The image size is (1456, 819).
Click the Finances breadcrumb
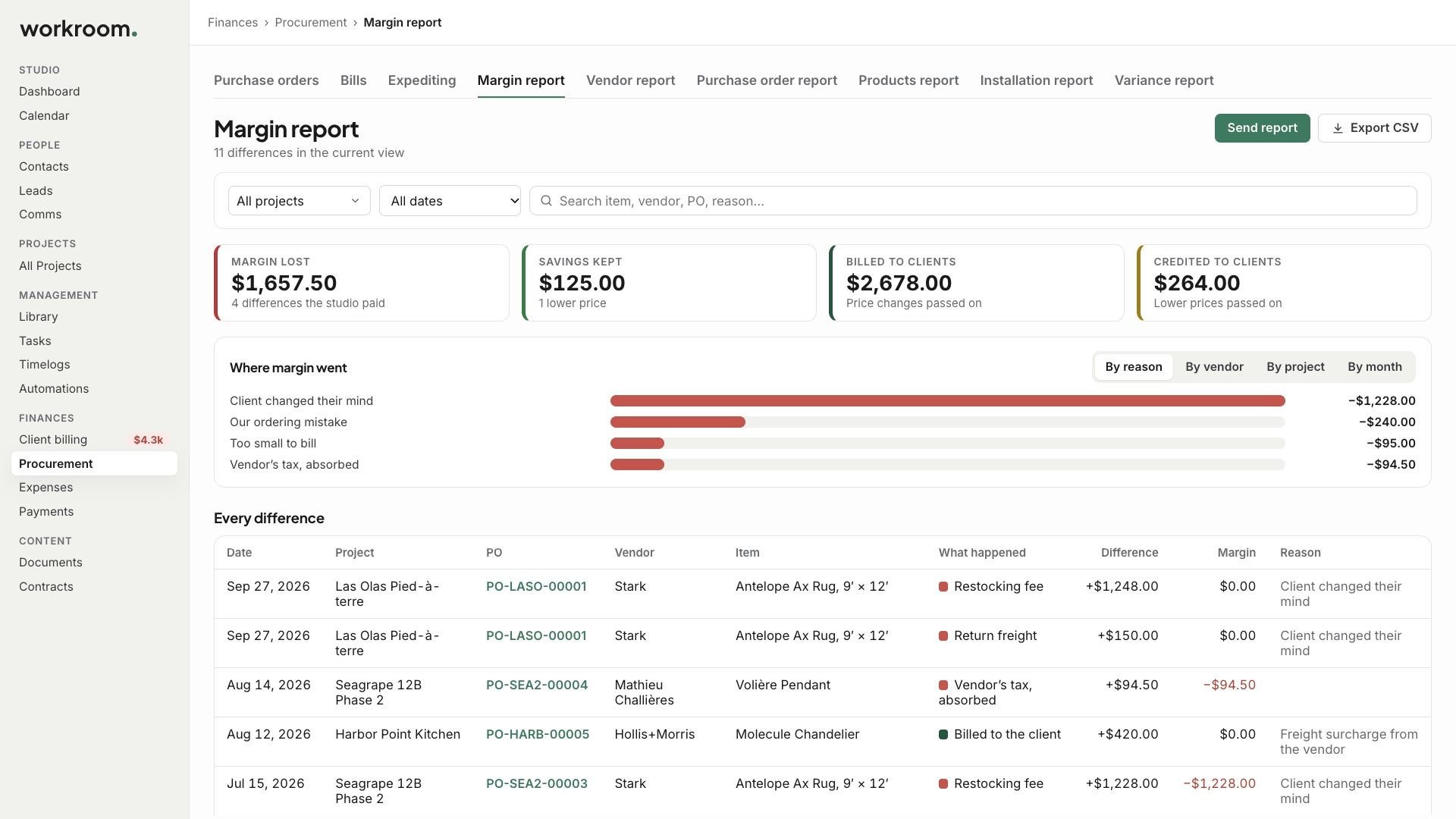coord(233,23)
